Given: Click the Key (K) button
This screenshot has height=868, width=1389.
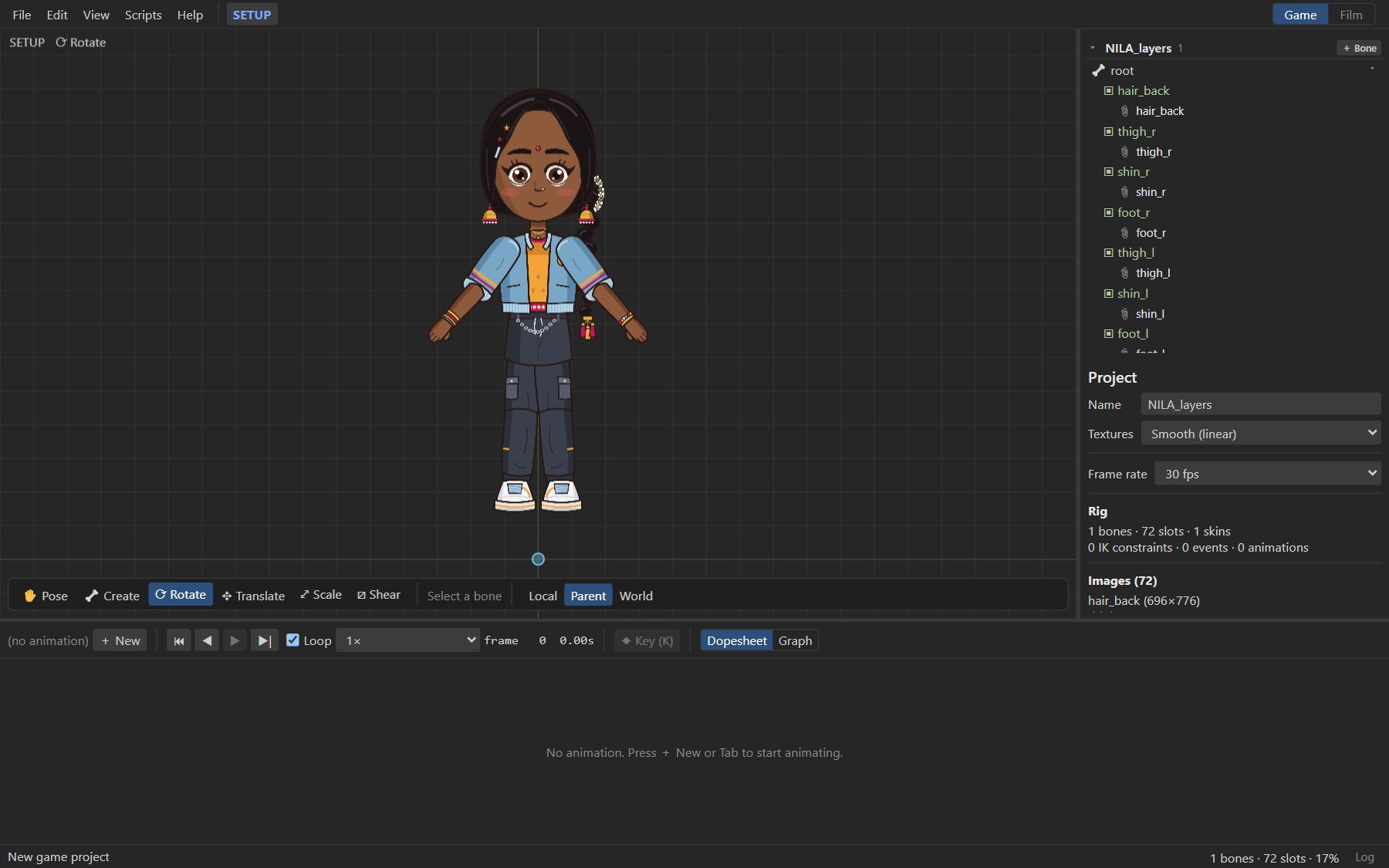Looking at the screenshot, I should pyautogui.click(x=647, y=640).
